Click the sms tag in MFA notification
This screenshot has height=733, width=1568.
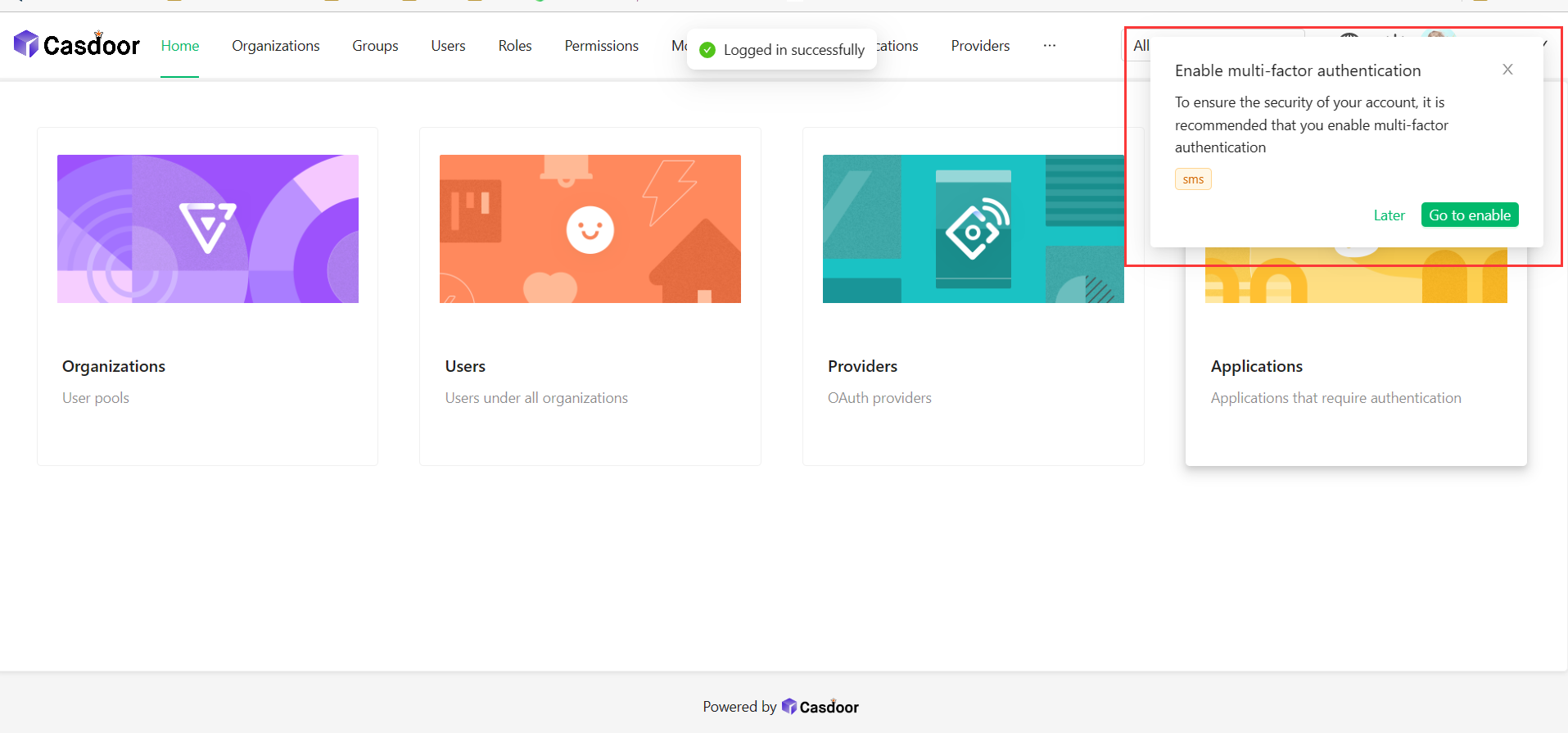pos(1193,179)
